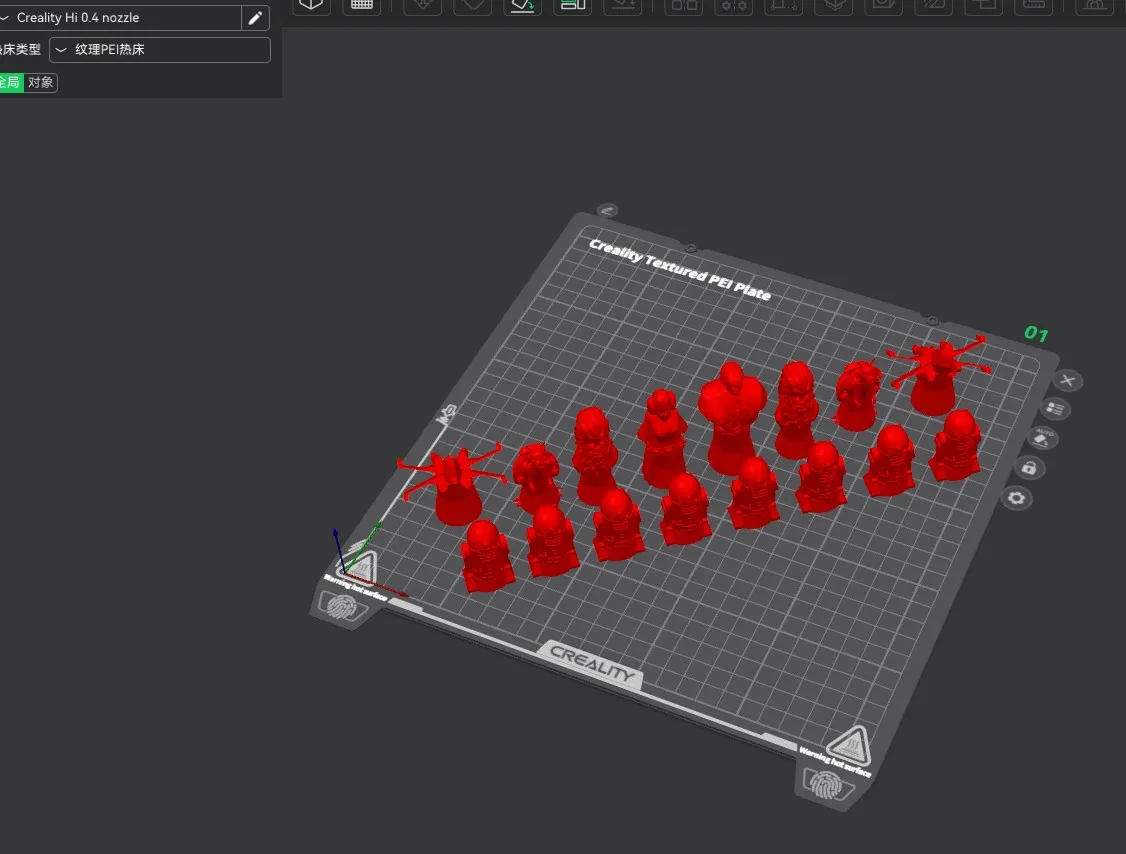The width and height of the screenshot is (1126, 854).
Task: Select the green 01 plate number label
Action: point(1035,334)
